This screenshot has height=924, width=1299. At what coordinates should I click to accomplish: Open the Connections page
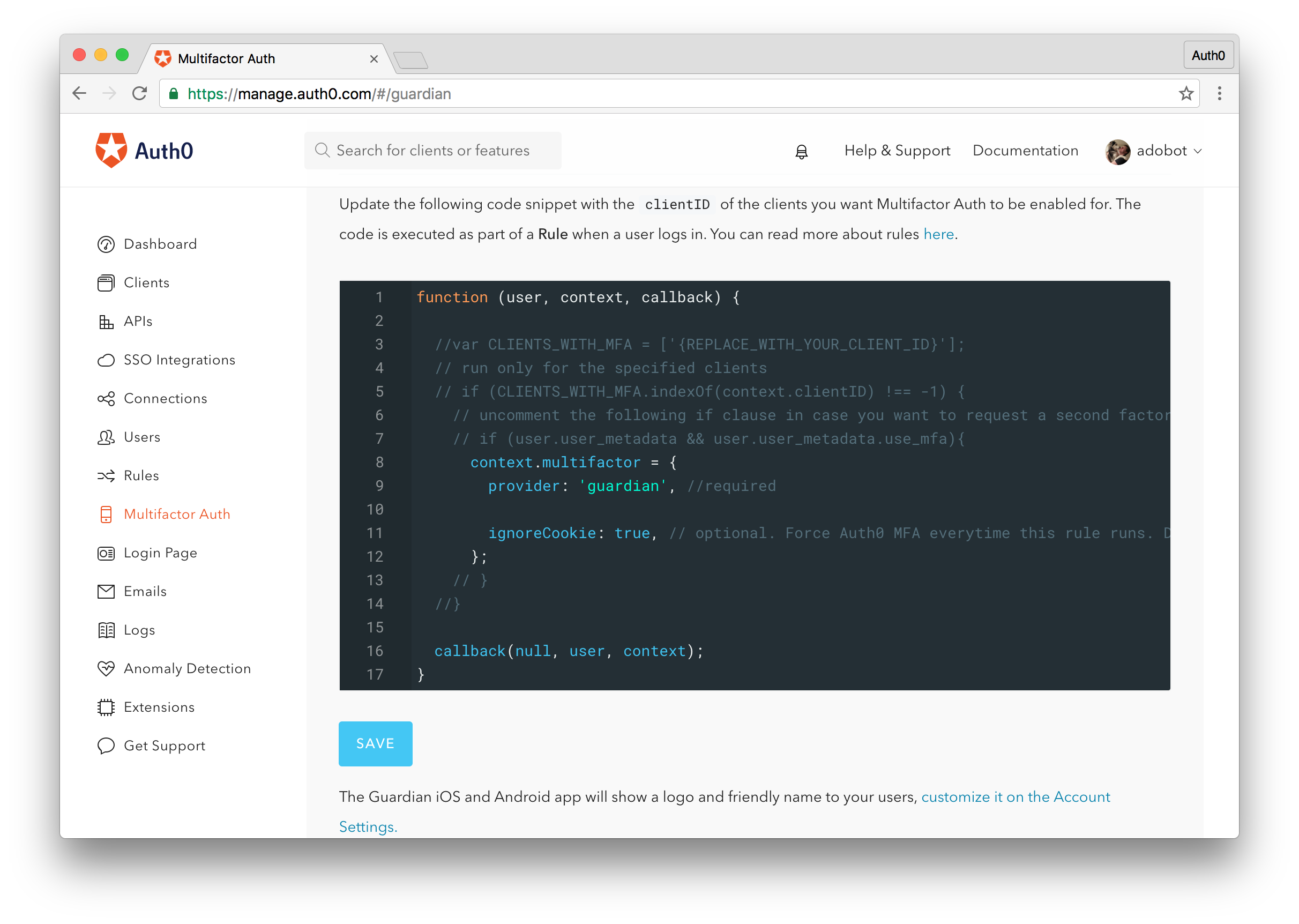[166, 398]
